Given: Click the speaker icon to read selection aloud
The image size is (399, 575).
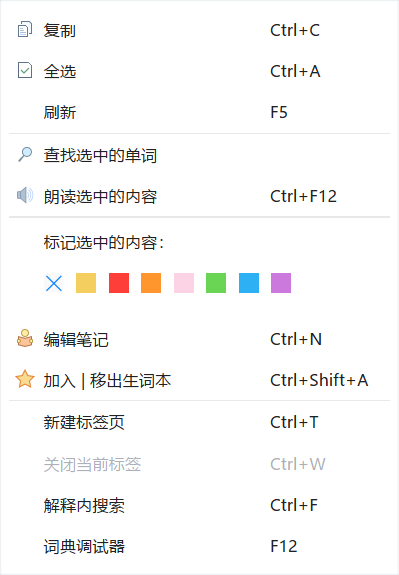Looking at the screenshot, I should tap(25, 195).
